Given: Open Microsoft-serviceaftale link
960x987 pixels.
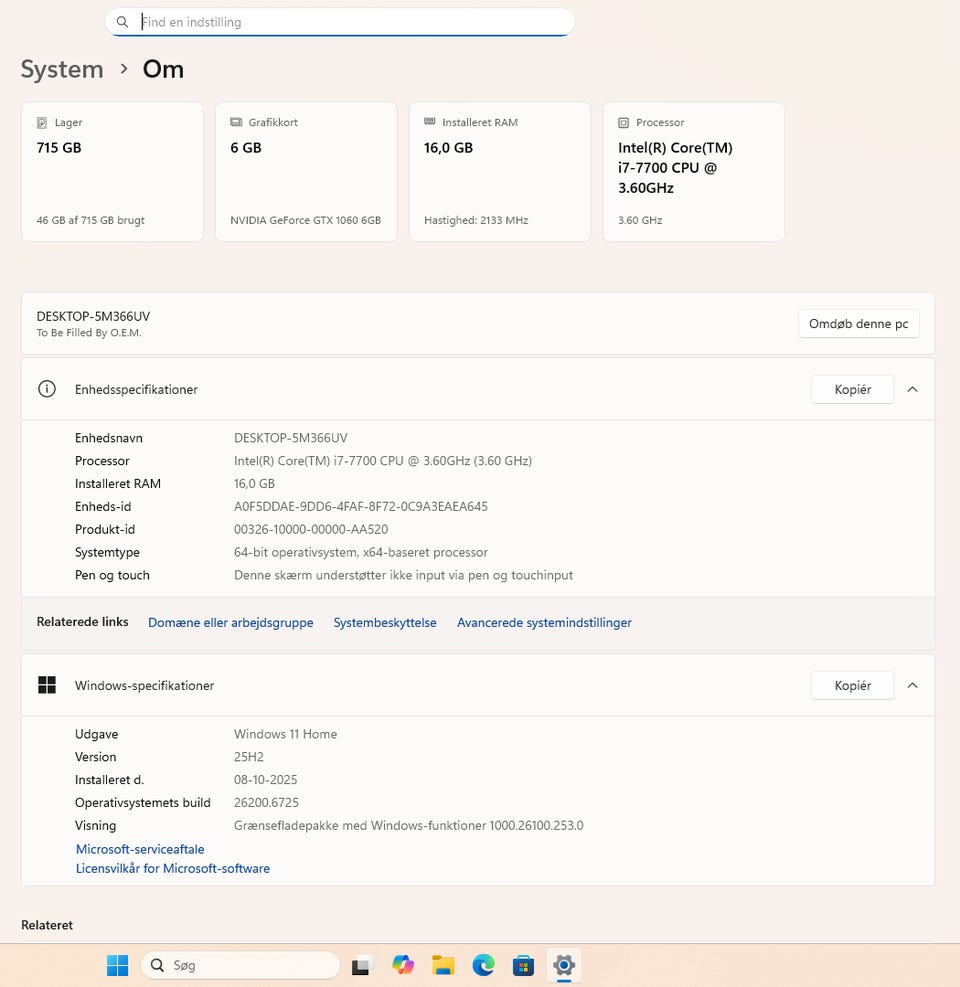Looking at the screenshot, I should [x=140, y=849].
